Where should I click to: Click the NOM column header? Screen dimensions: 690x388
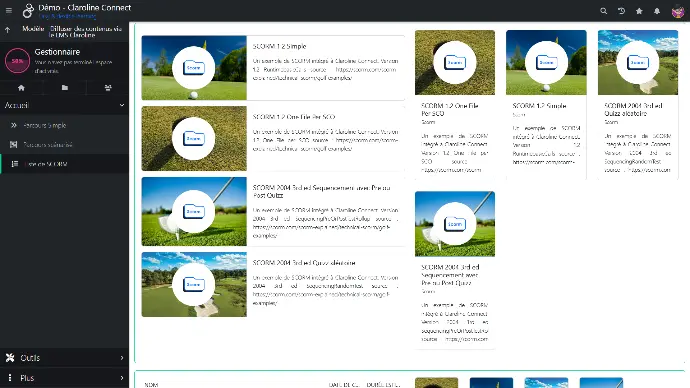[151, 384]
